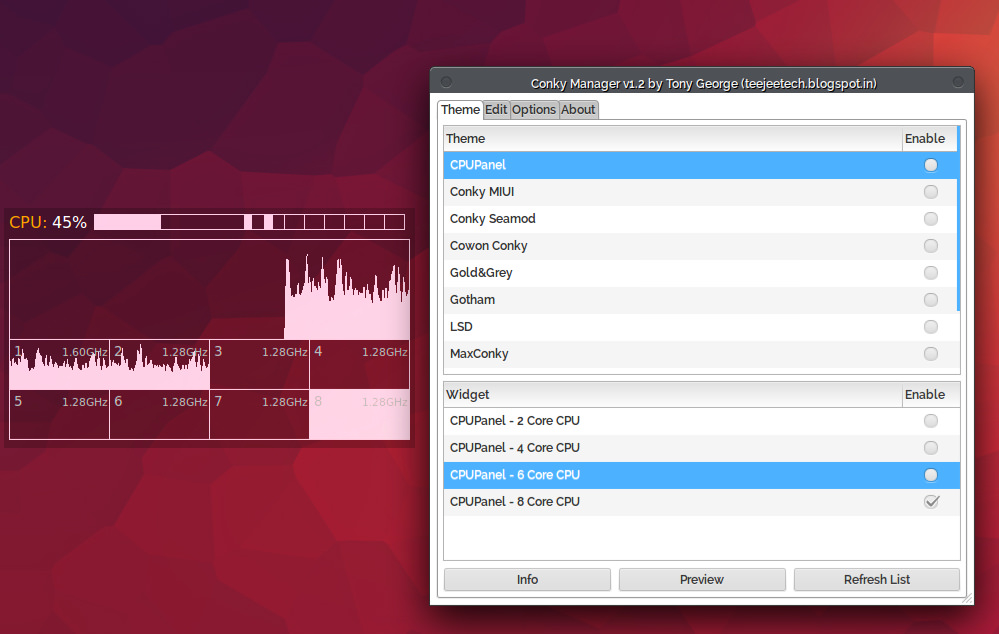The width and height of the screenshot is (999, 634).
Task: Click the window button at title bar left
Action: [446, 83]
